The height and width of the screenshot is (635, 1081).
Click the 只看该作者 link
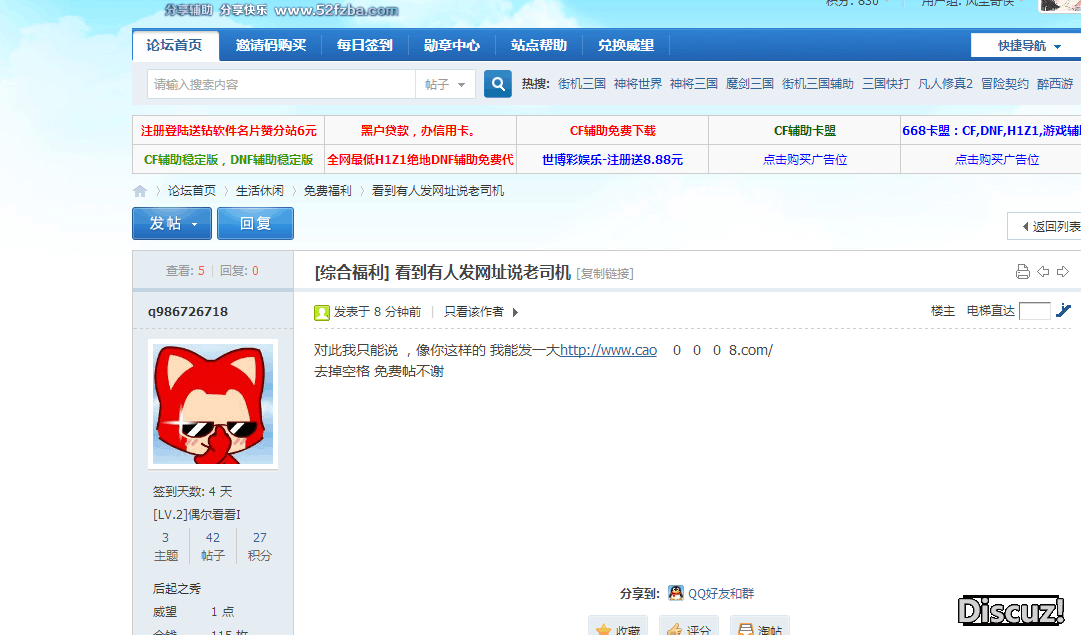tap(474, 312)
